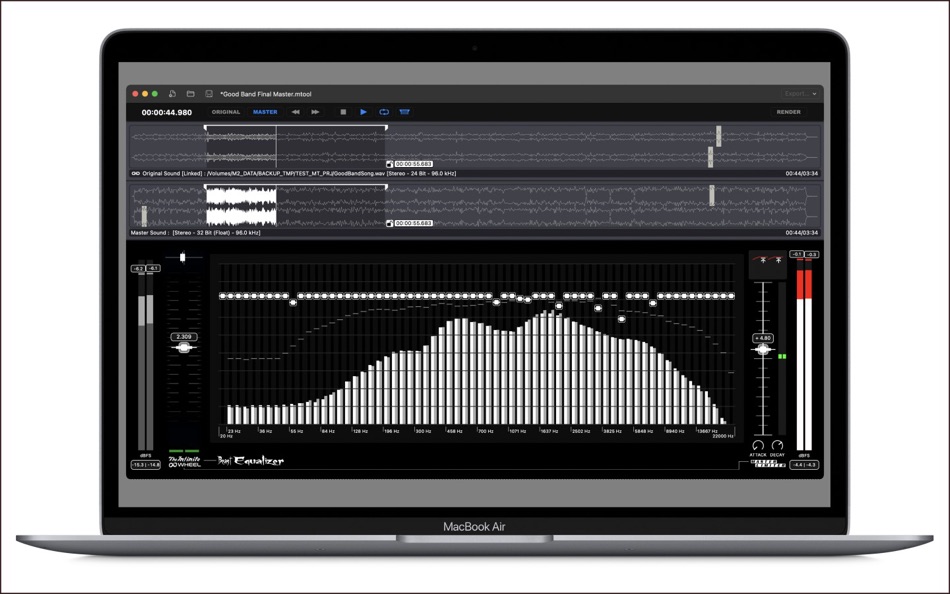Click the master waveform selection start handle
Viewport: 950px width, 594px height.
205,187
